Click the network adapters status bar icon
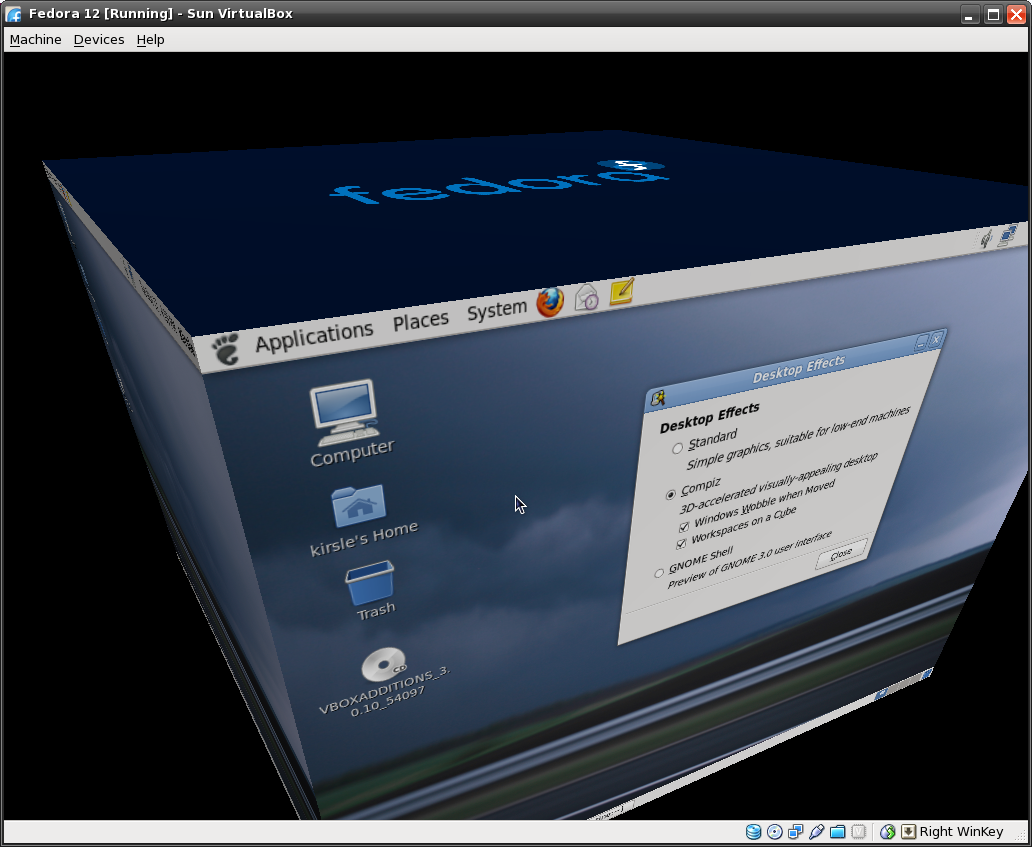 (796, 832)
